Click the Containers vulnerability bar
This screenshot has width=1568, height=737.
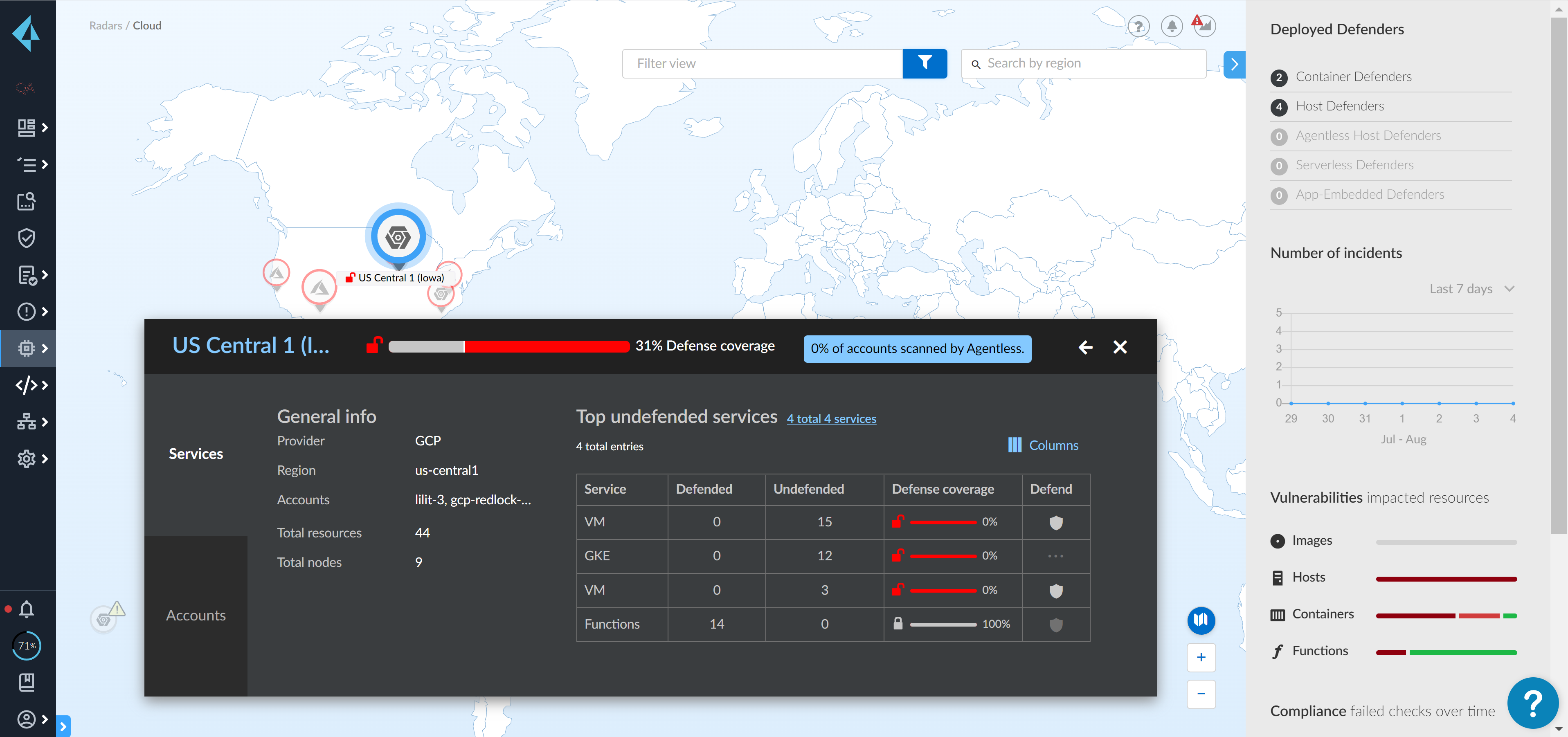[1446, 616]
